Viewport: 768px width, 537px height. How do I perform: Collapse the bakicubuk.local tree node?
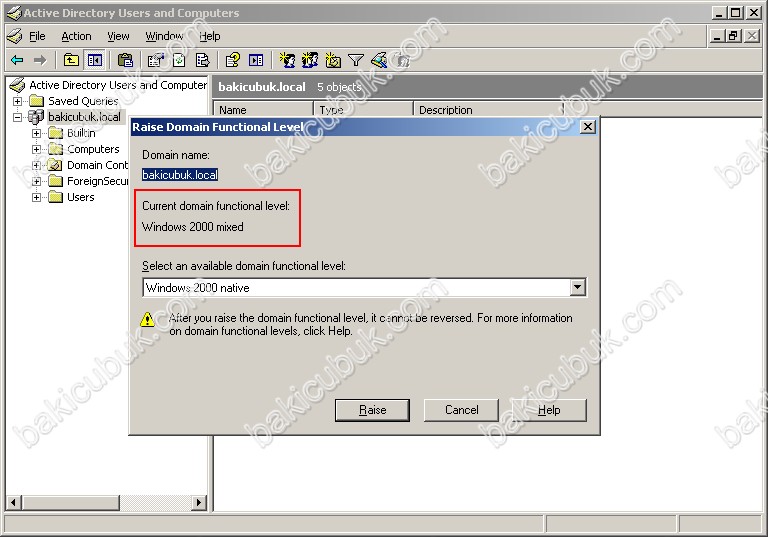point(17,117)
